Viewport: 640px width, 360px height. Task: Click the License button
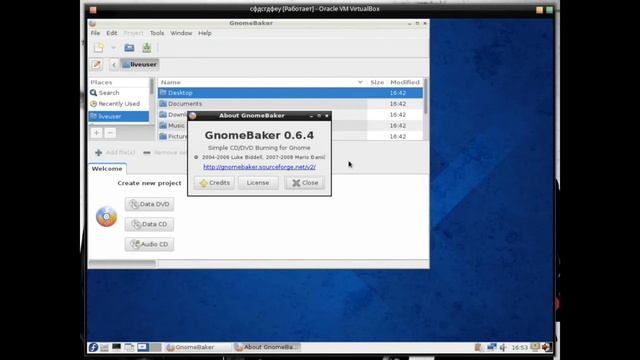coord(258,183)
